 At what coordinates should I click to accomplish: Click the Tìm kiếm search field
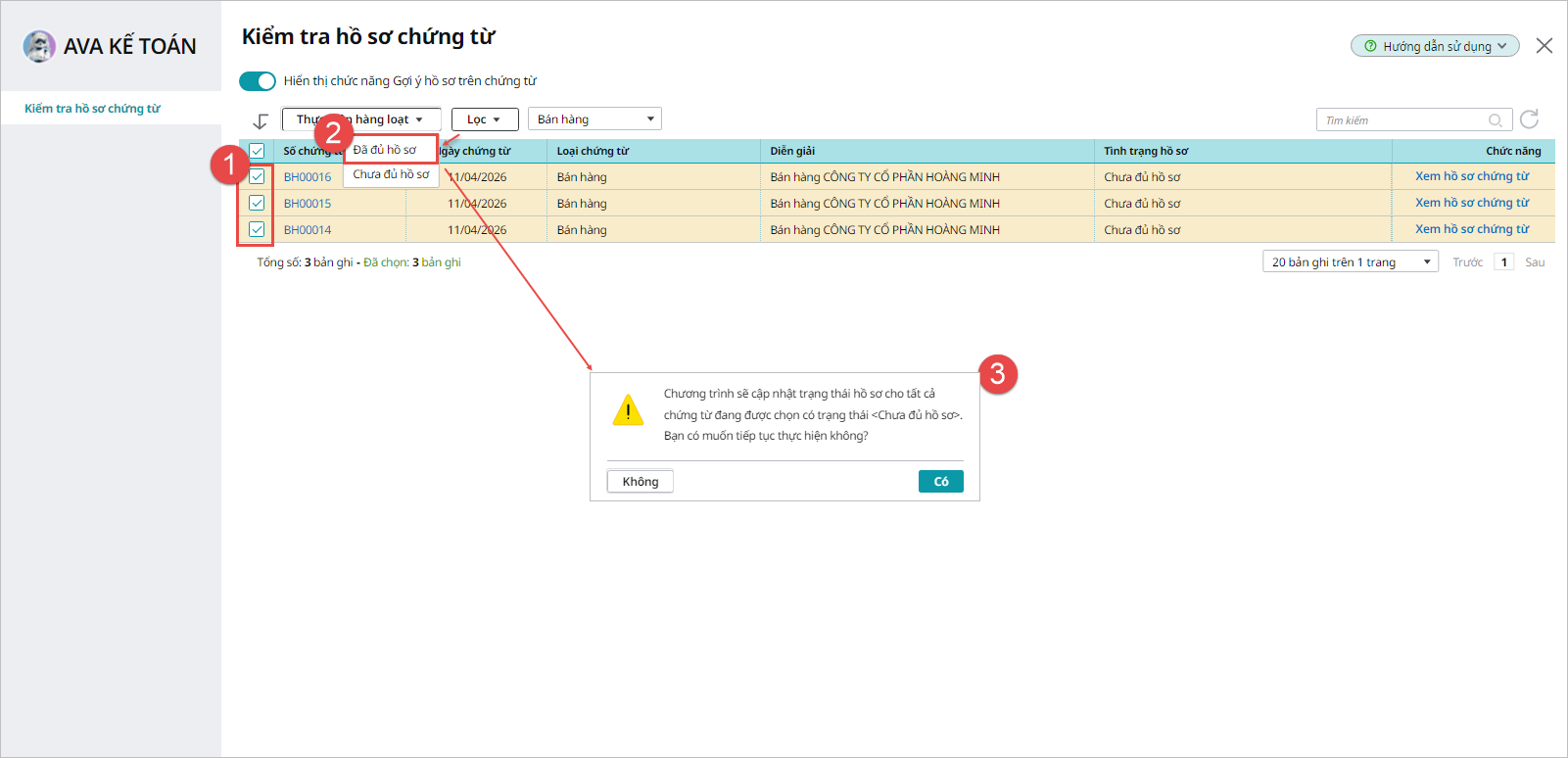pyautogui.click(x=1401, y=120)
